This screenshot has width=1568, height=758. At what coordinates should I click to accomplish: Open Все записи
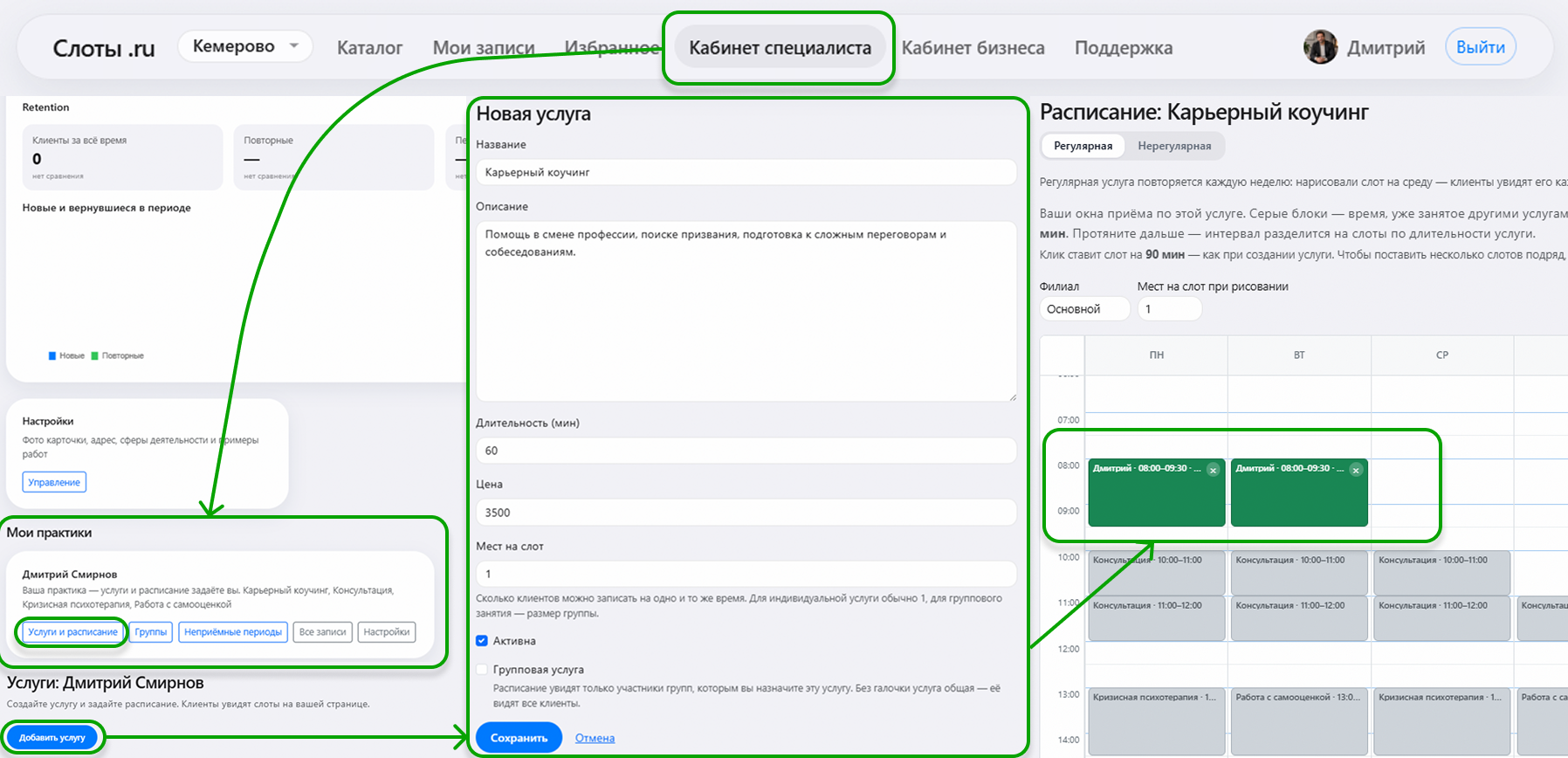(323, 632)
